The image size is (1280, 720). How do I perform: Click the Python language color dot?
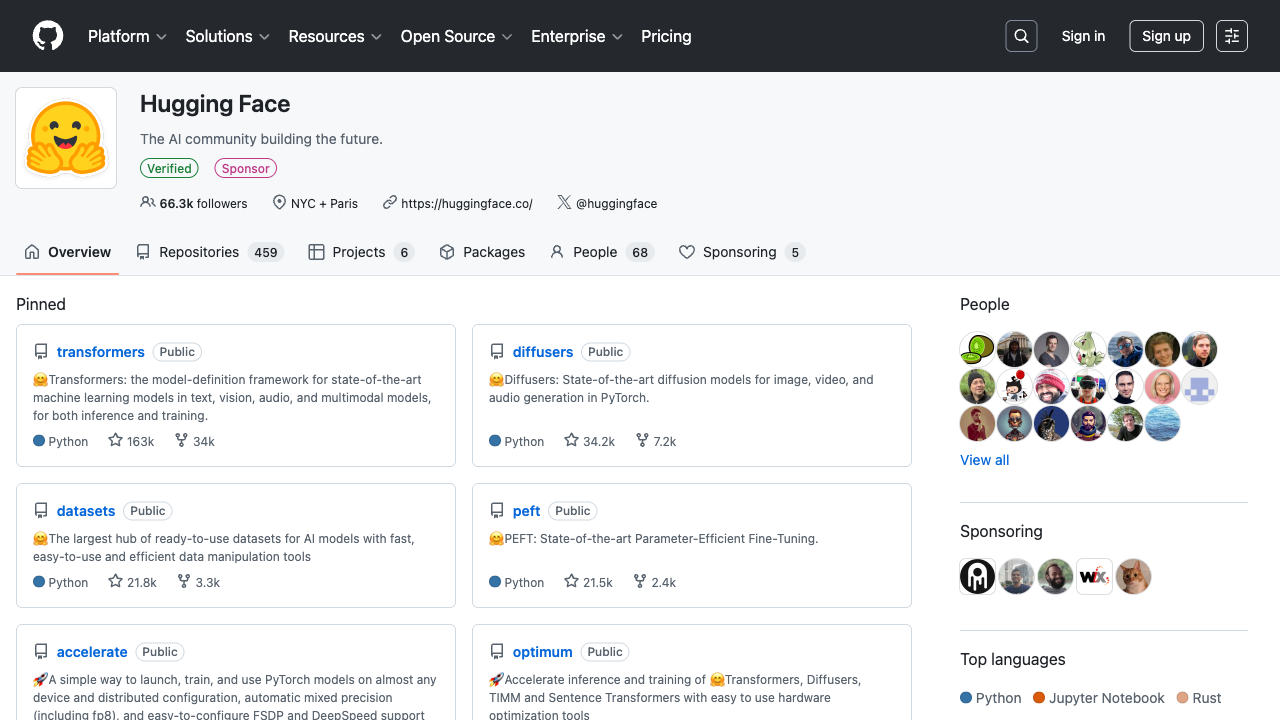tap(966, 698)
